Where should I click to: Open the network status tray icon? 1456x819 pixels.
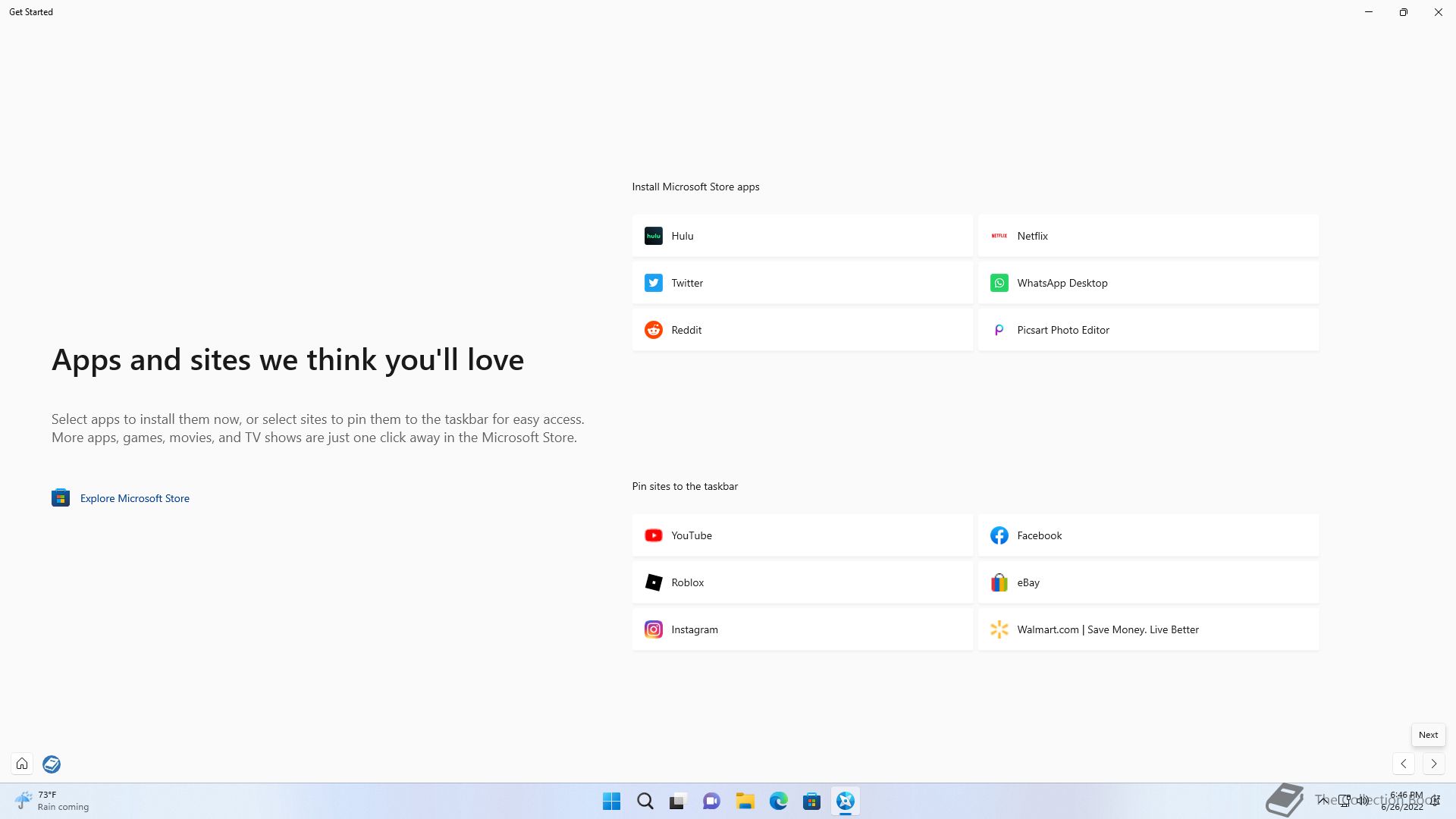(1345, 800)
